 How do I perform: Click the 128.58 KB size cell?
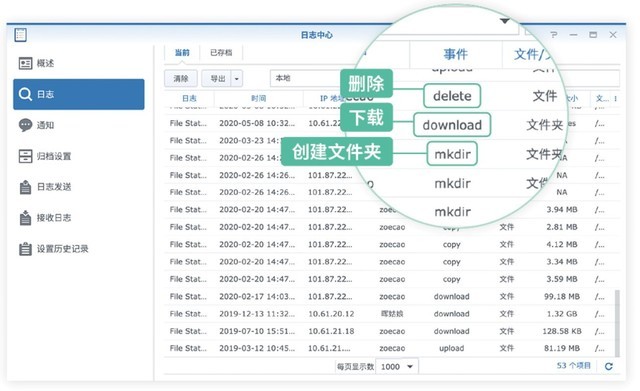pos(562,331)
